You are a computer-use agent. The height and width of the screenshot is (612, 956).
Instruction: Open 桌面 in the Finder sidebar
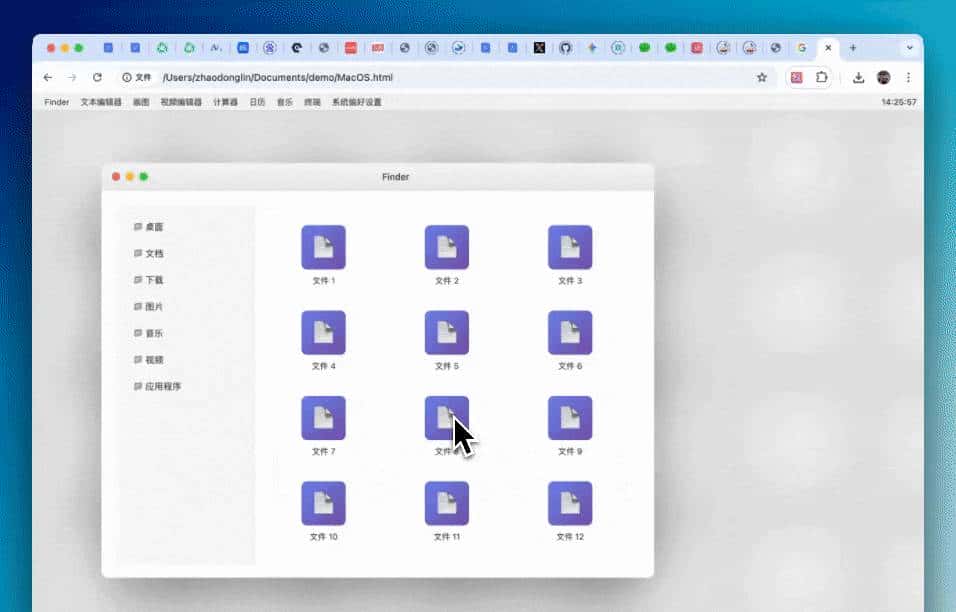(x=148, y=226)
